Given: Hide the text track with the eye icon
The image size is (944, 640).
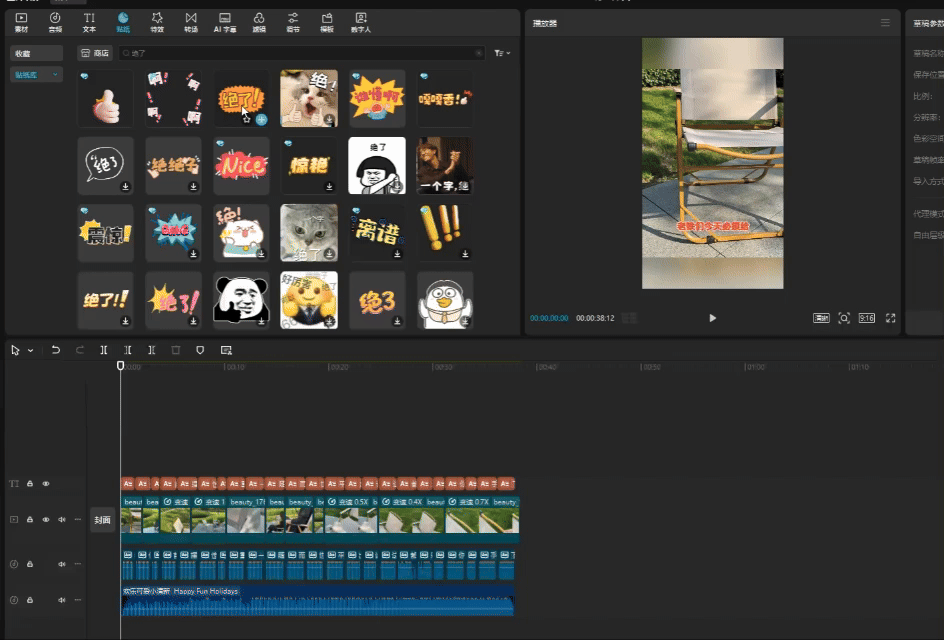Looking at the screenshot, I should pyautogui.click(x=46, y=483).
